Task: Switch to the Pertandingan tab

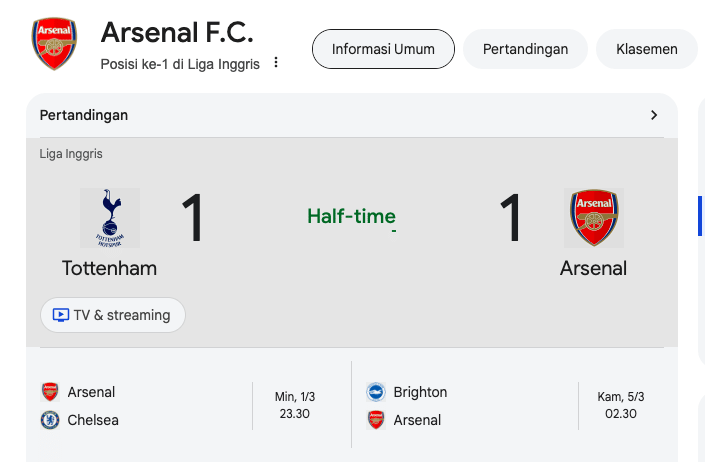Action: tap(525, 49)
